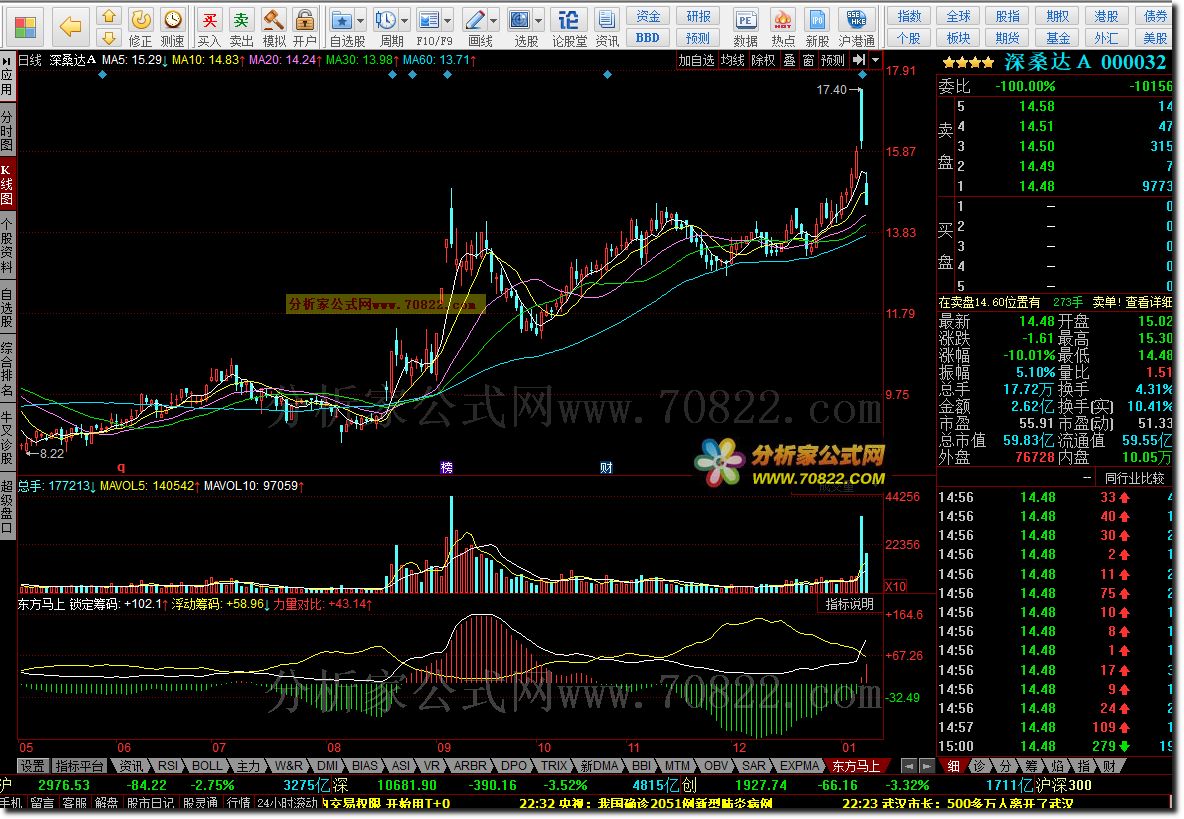Image resolution: width=1184 pixels, height=819 pixels.
Task: Select the BOLL indicator tab
Action: pyautogui.click(x=207, y=765)
